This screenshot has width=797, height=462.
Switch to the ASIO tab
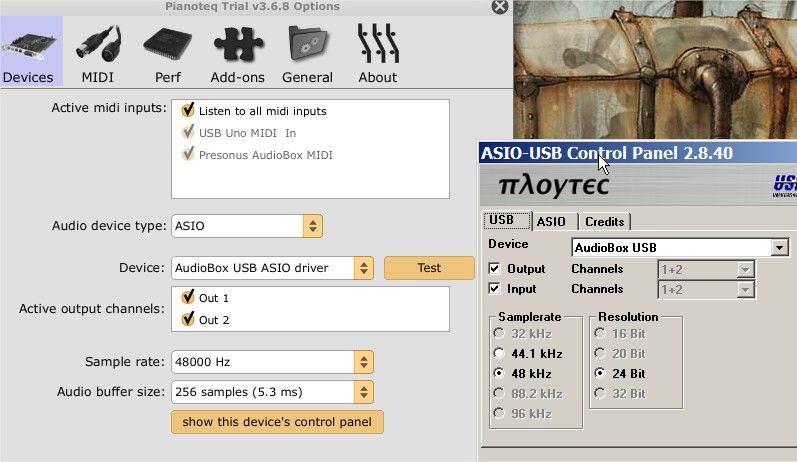[x=554, y=222]
